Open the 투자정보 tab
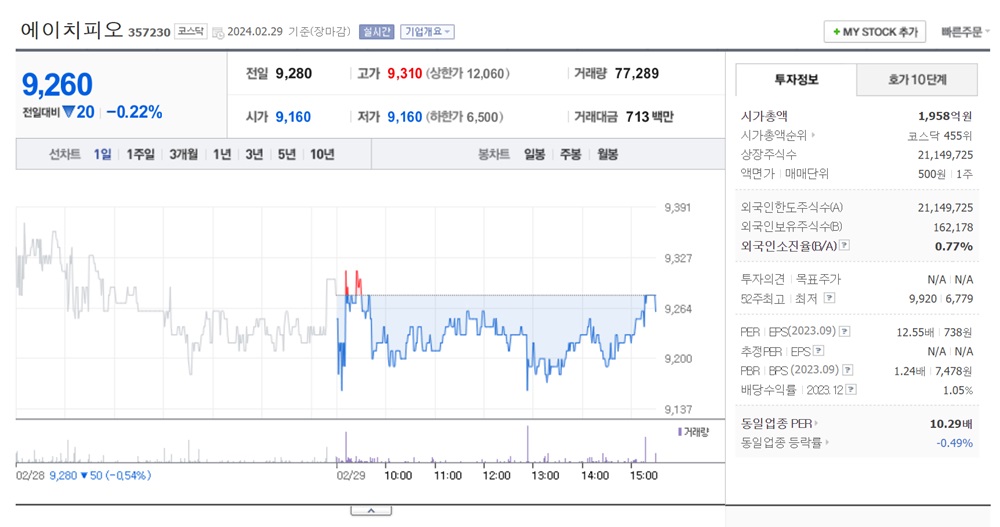Image resolution: width=1000 pixels, height=527 pixels. [x=796, y=80]
